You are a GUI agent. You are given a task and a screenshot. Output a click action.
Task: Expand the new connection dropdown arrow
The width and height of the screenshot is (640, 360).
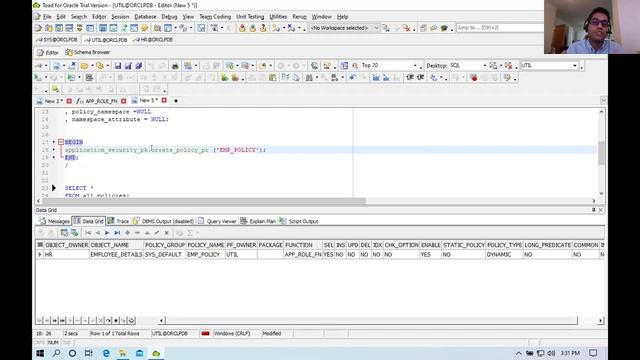45,66
